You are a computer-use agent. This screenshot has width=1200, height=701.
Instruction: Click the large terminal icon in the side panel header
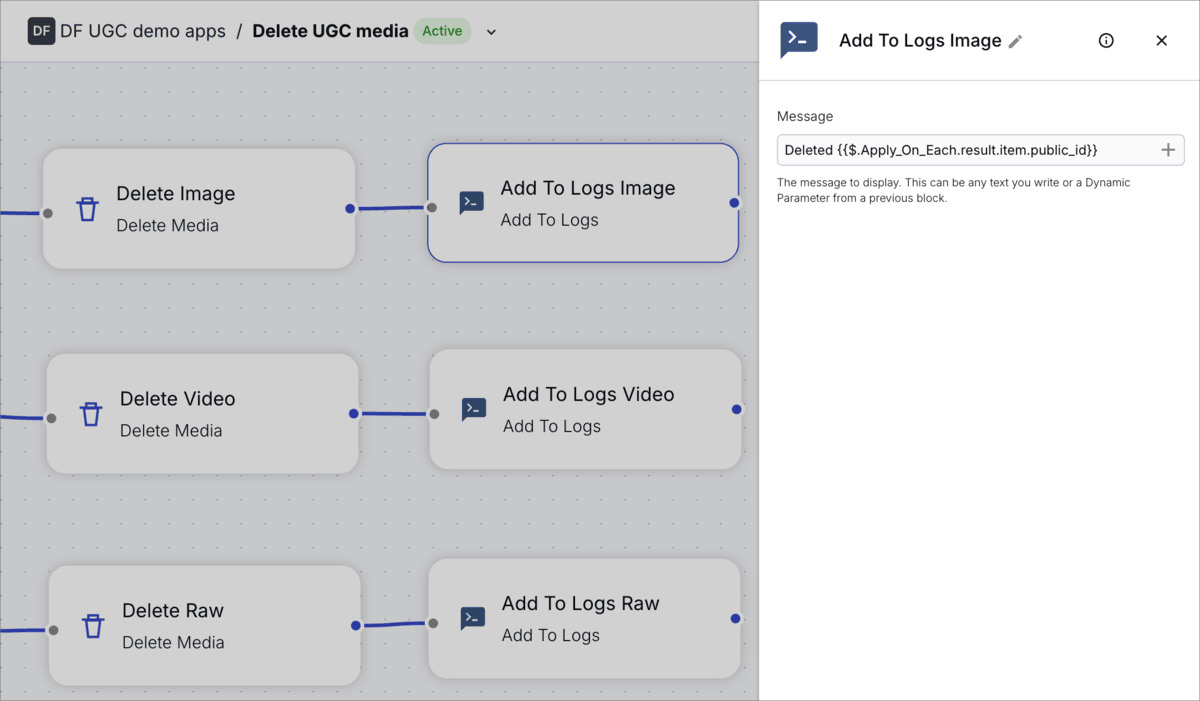tap(799, 40)
